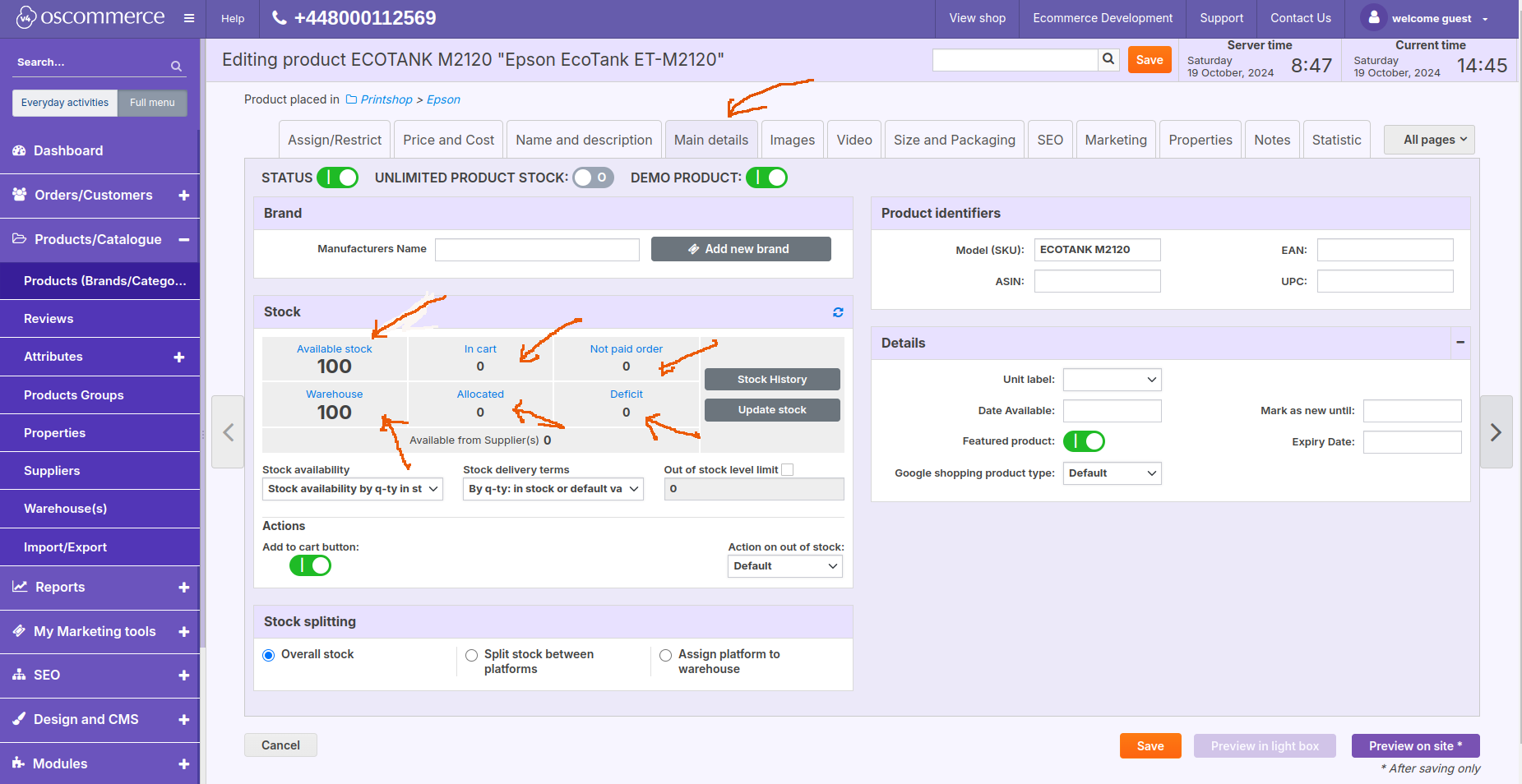
Task: Open the Unit label dropdown
Action: point(1112,380)
